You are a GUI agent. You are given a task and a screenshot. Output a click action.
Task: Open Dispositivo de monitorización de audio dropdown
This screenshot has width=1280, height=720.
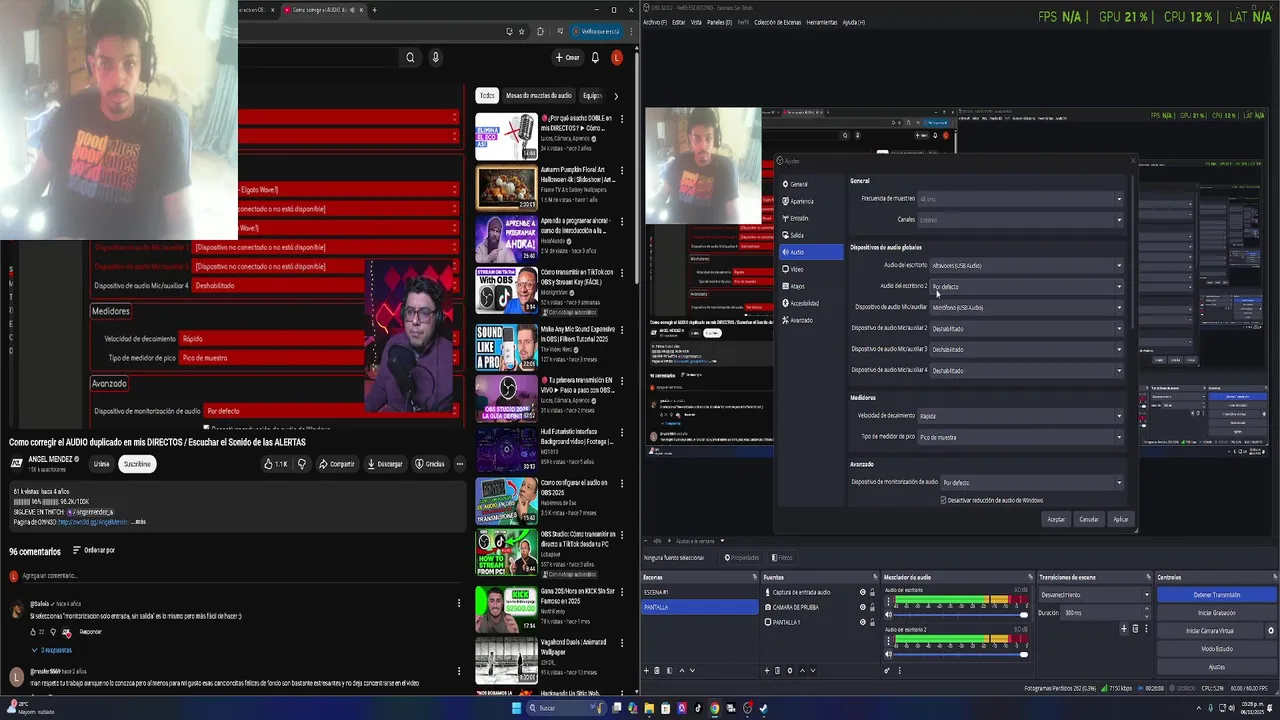tap(1033, 483)
